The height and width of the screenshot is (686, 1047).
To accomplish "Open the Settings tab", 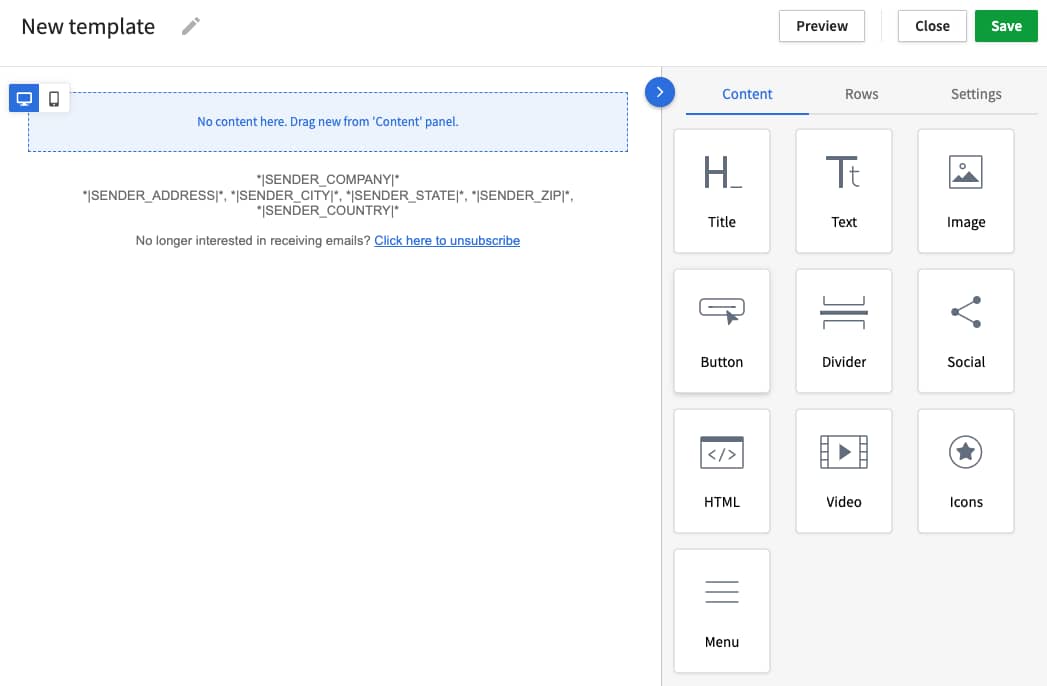I will (x=976, y=93).
